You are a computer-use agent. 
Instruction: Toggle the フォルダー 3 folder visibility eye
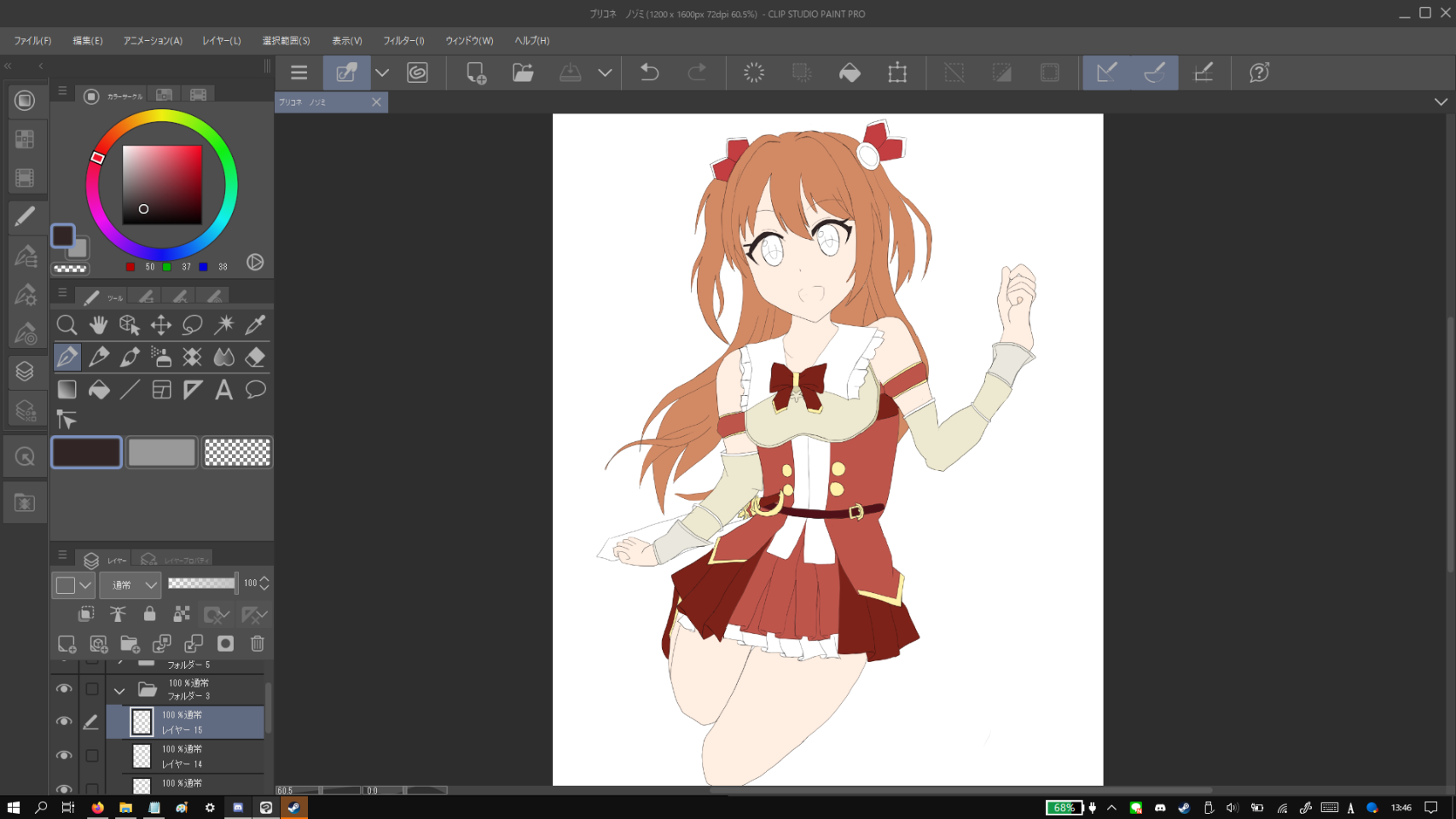click(64, 689)
